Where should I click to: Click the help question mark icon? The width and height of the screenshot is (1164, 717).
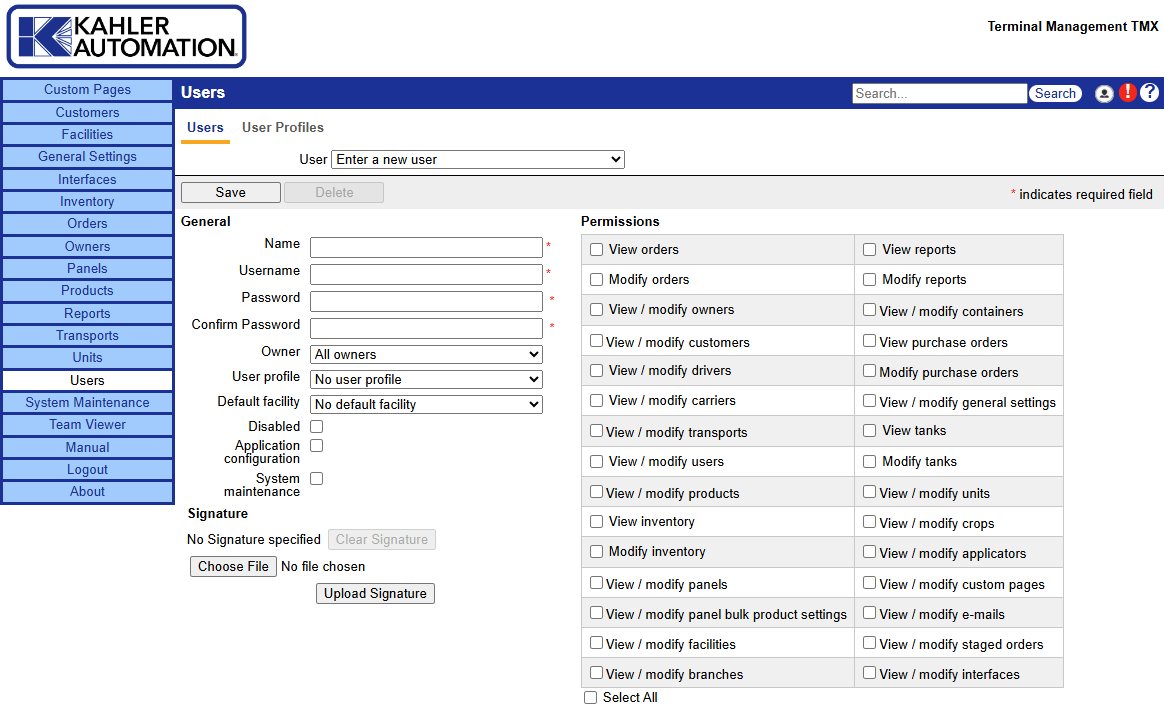1149,93
